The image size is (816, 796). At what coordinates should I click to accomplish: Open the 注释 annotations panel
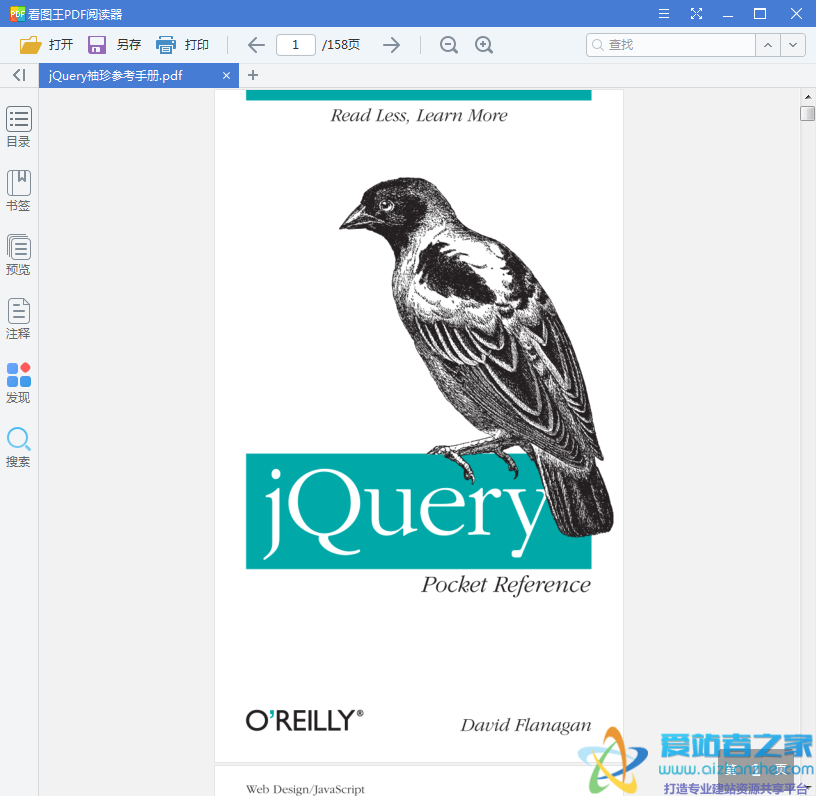click(x=18, y=319)
